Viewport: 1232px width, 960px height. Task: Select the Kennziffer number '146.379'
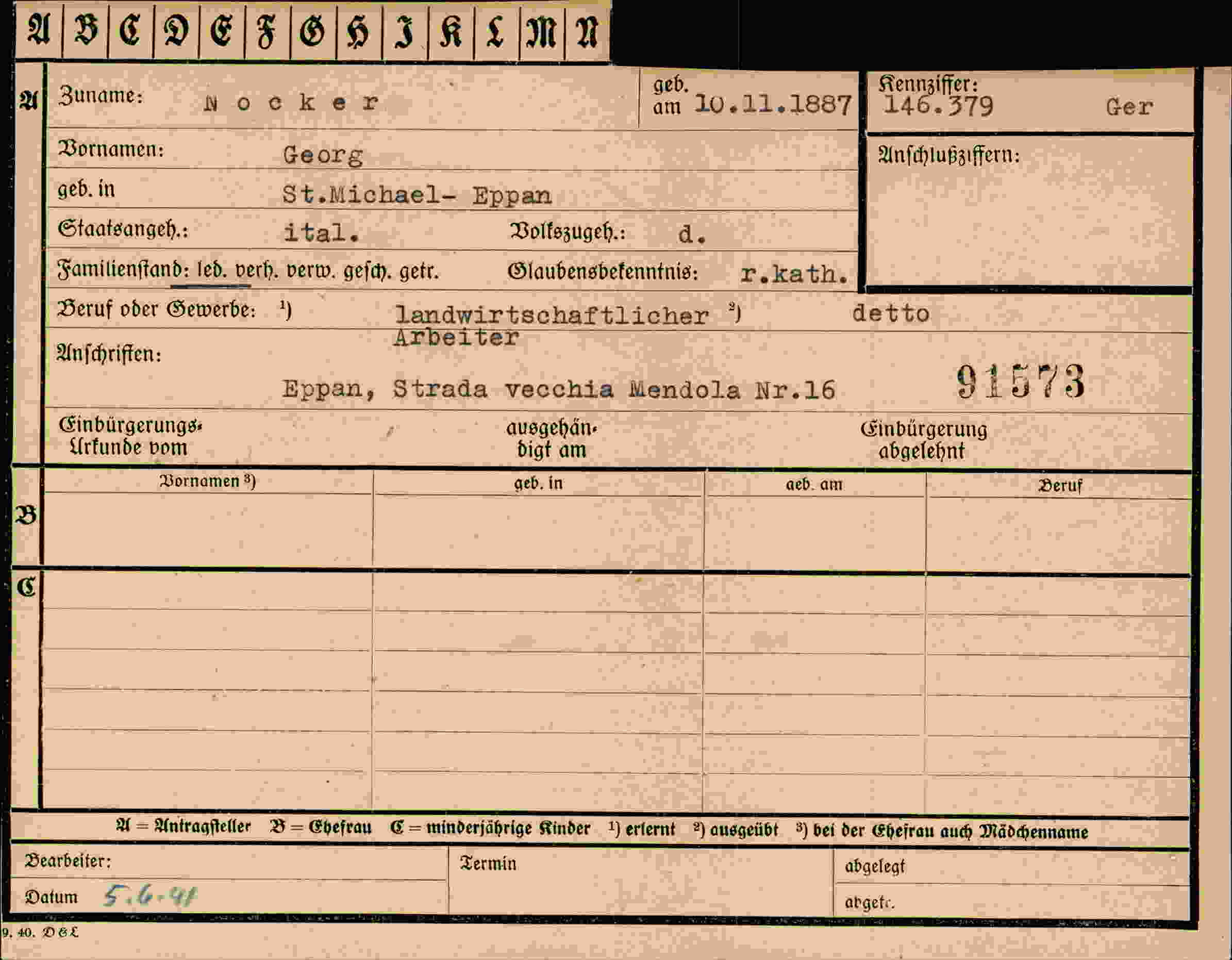tap(938, 106)
